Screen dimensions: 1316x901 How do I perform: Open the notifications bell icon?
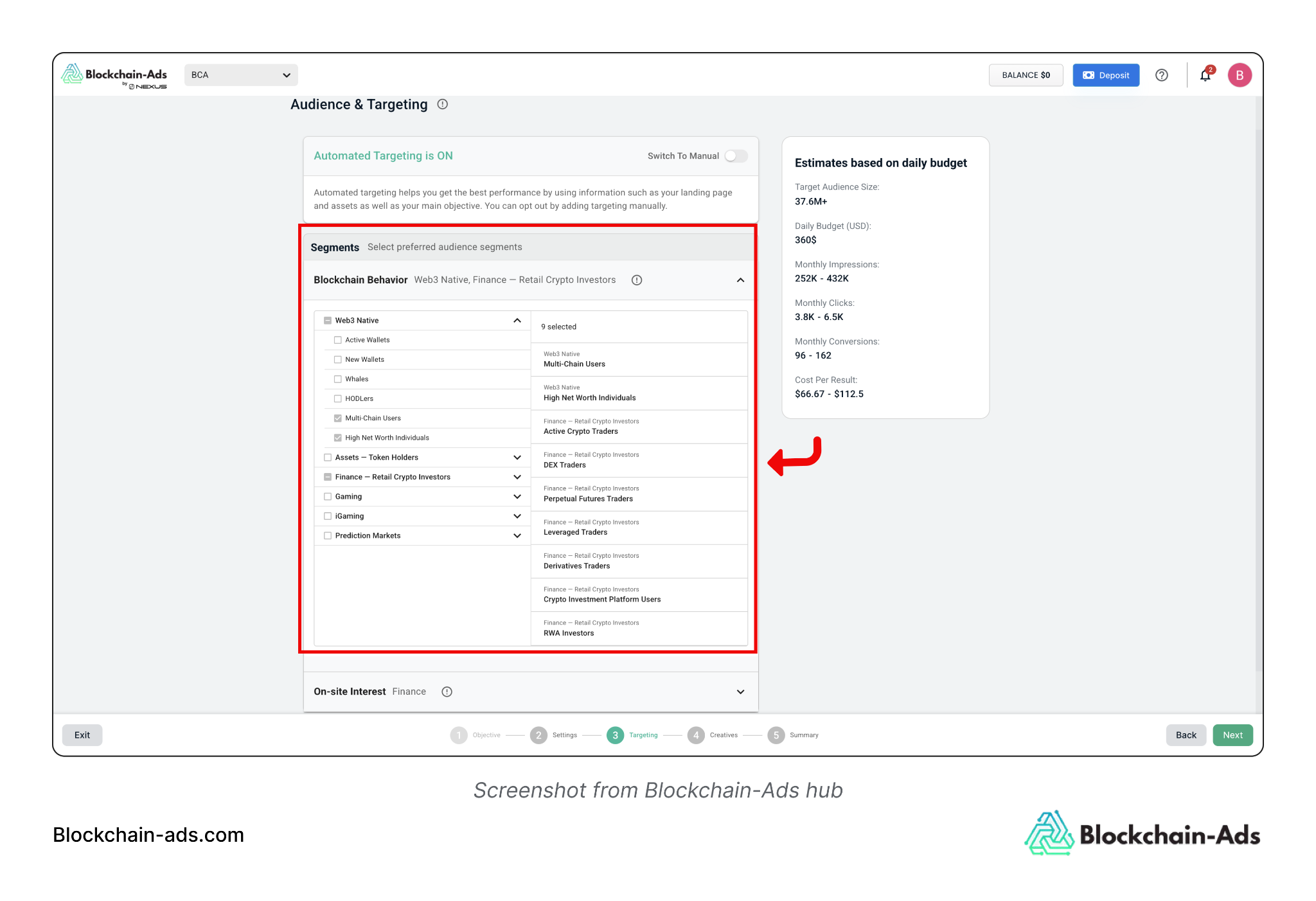click(x=1205, y=75)
